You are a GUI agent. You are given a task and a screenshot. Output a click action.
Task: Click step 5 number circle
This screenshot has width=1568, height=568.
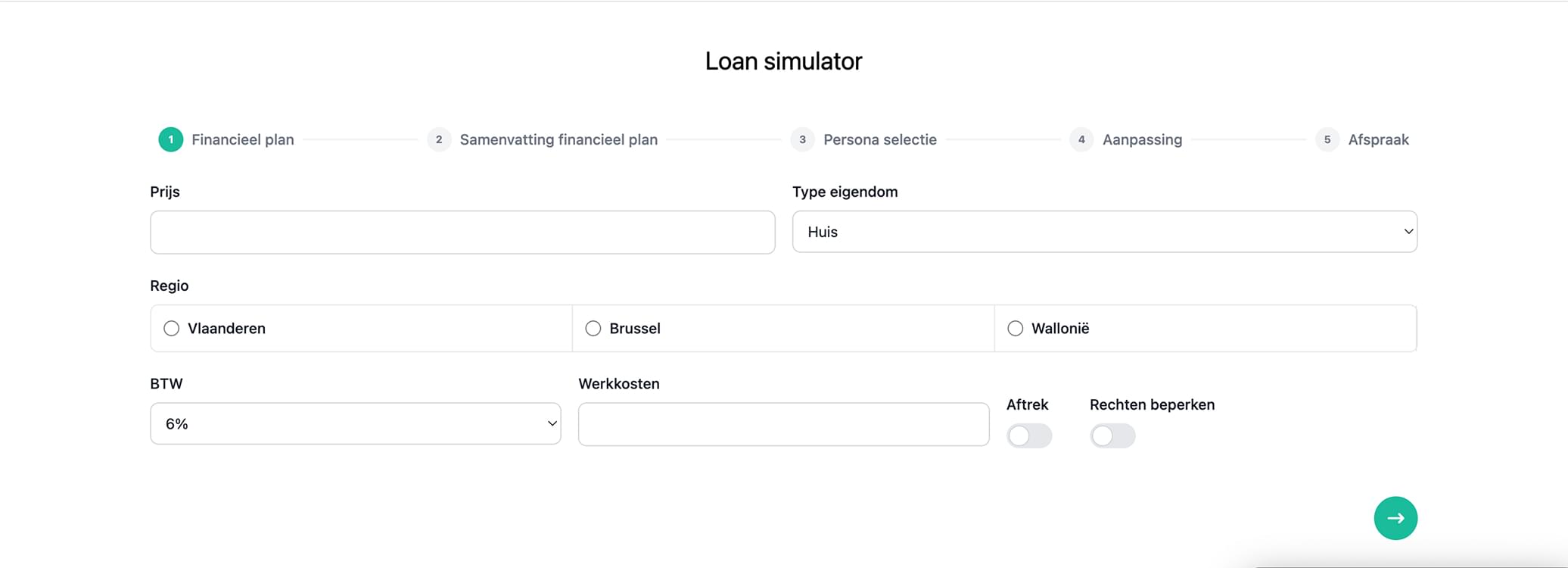tap(1327, 139)
